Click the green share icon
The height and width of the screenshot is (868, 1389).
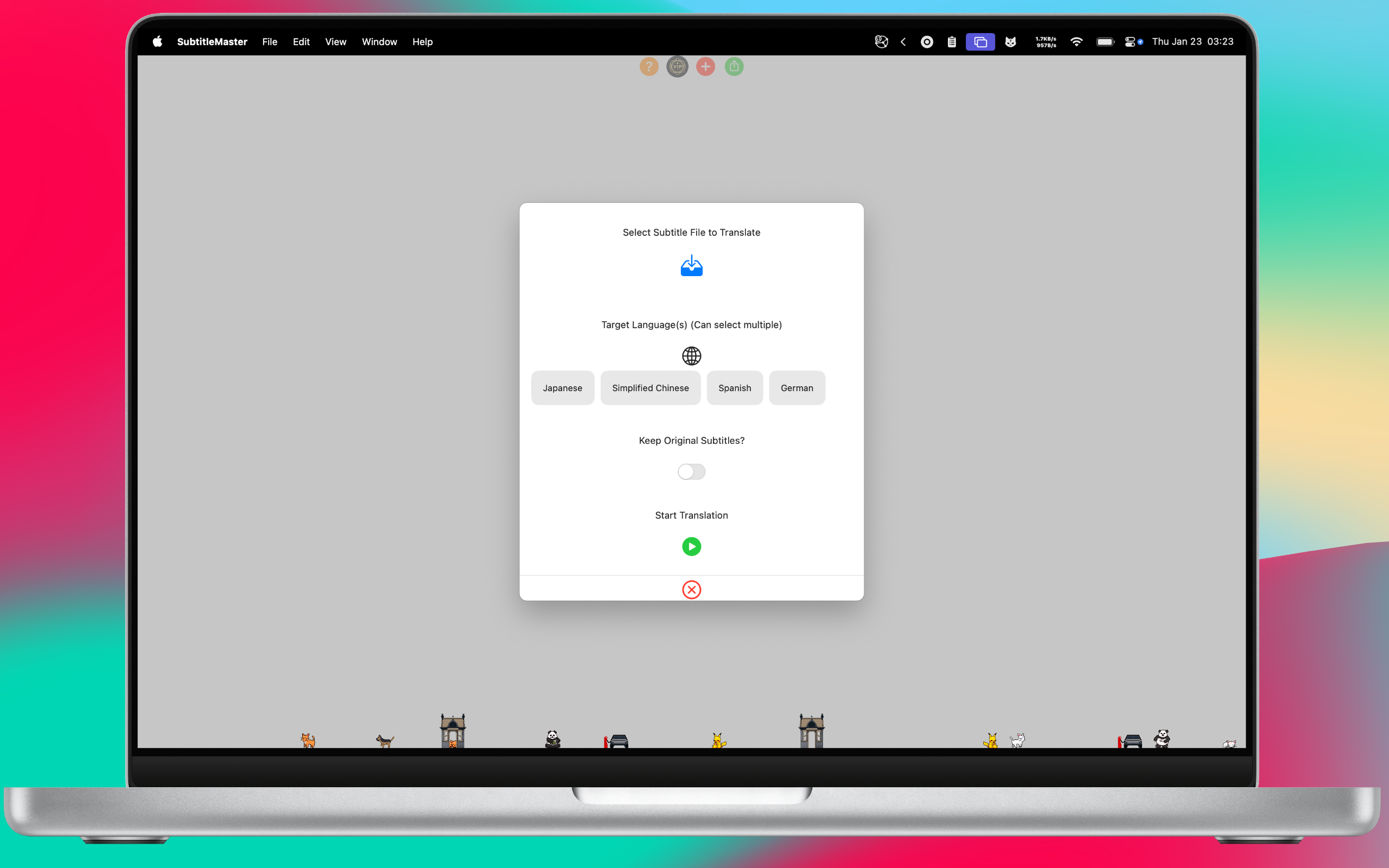pyautogui.click(x=734, y=67)
